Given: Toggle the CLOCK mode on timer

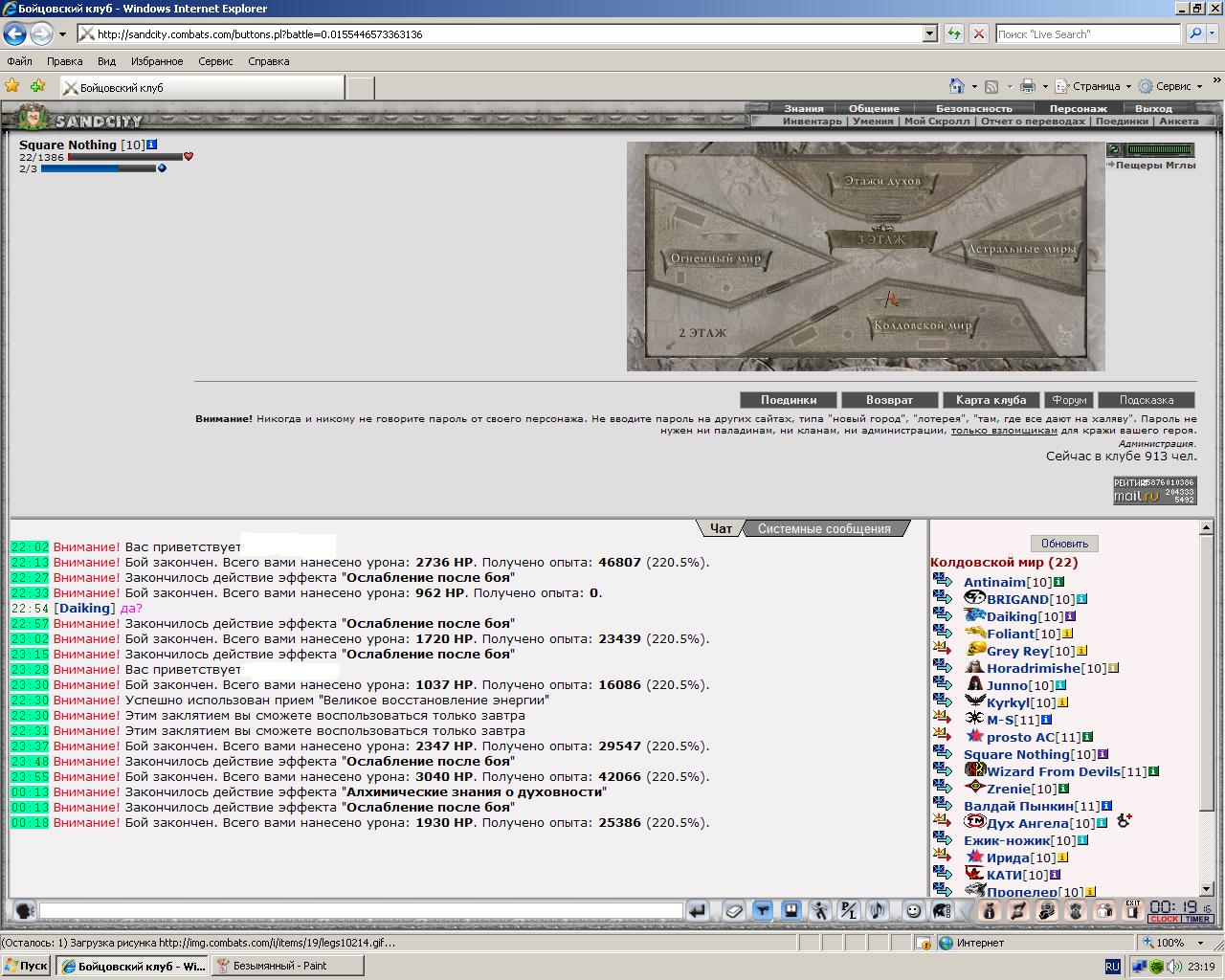Looking at the screenshot, I should tap(1164, 919).
